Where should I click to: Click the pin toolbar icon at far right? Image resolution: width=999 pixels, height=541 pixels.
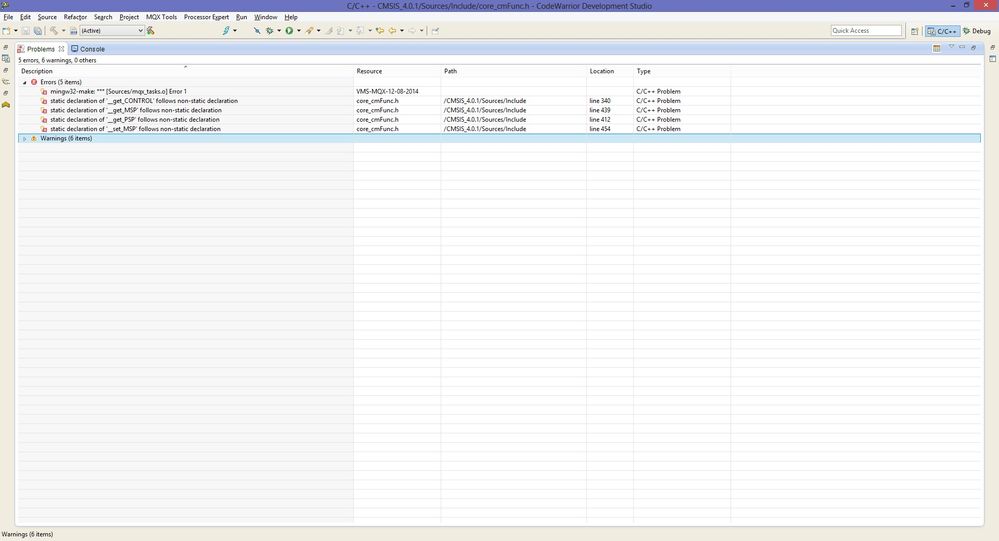(x=435, y=31)
